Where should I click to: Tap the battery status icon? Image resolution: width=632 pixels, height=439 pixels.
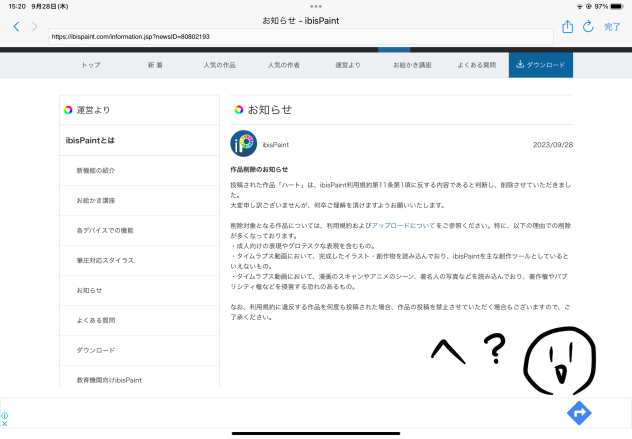pos(617,6)
